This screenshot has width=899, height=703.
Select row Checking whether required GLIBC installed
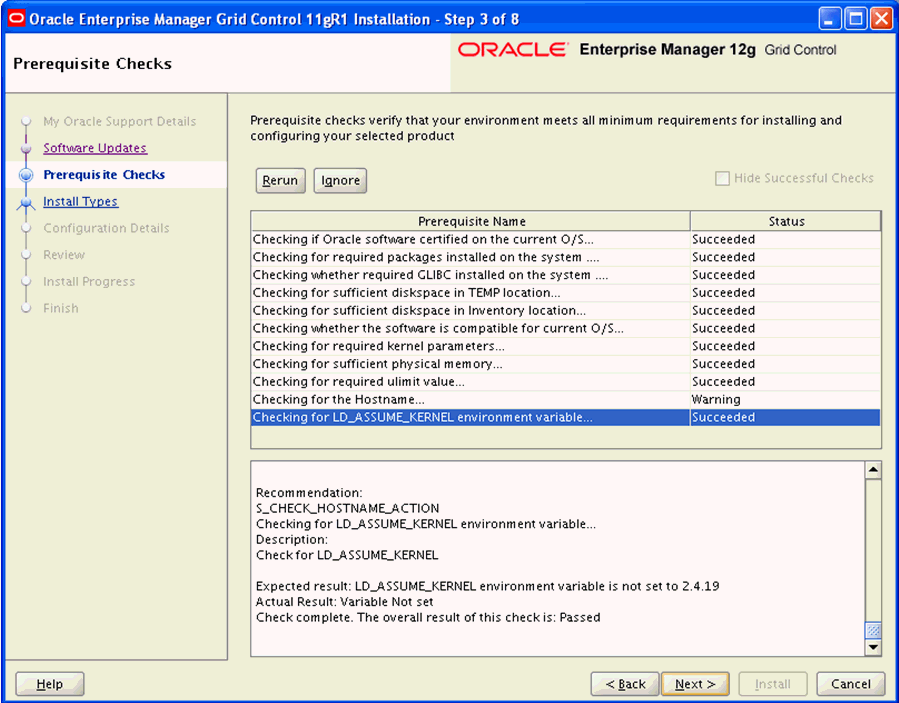point(565,275)
